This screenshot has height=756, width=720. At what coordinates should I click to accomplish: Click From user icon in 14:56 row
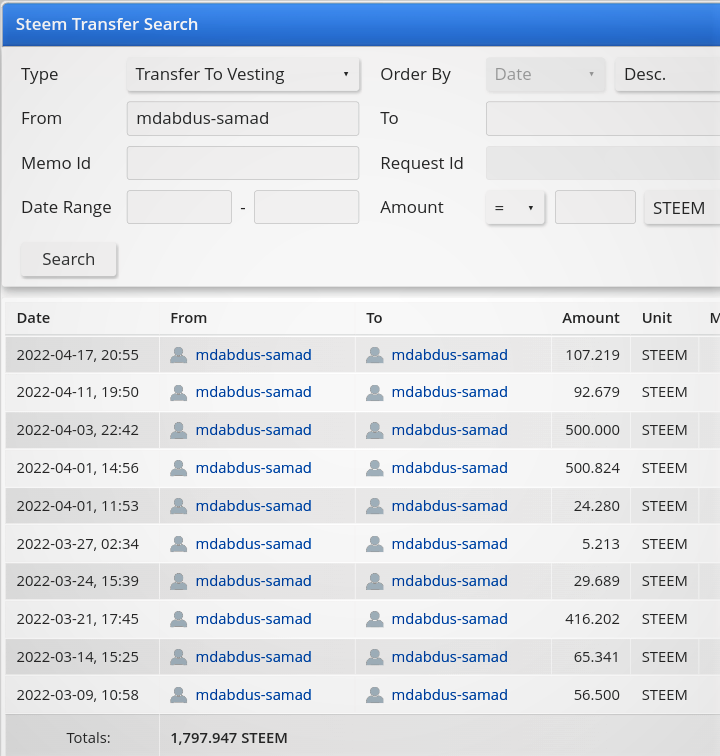pos(178,468)
